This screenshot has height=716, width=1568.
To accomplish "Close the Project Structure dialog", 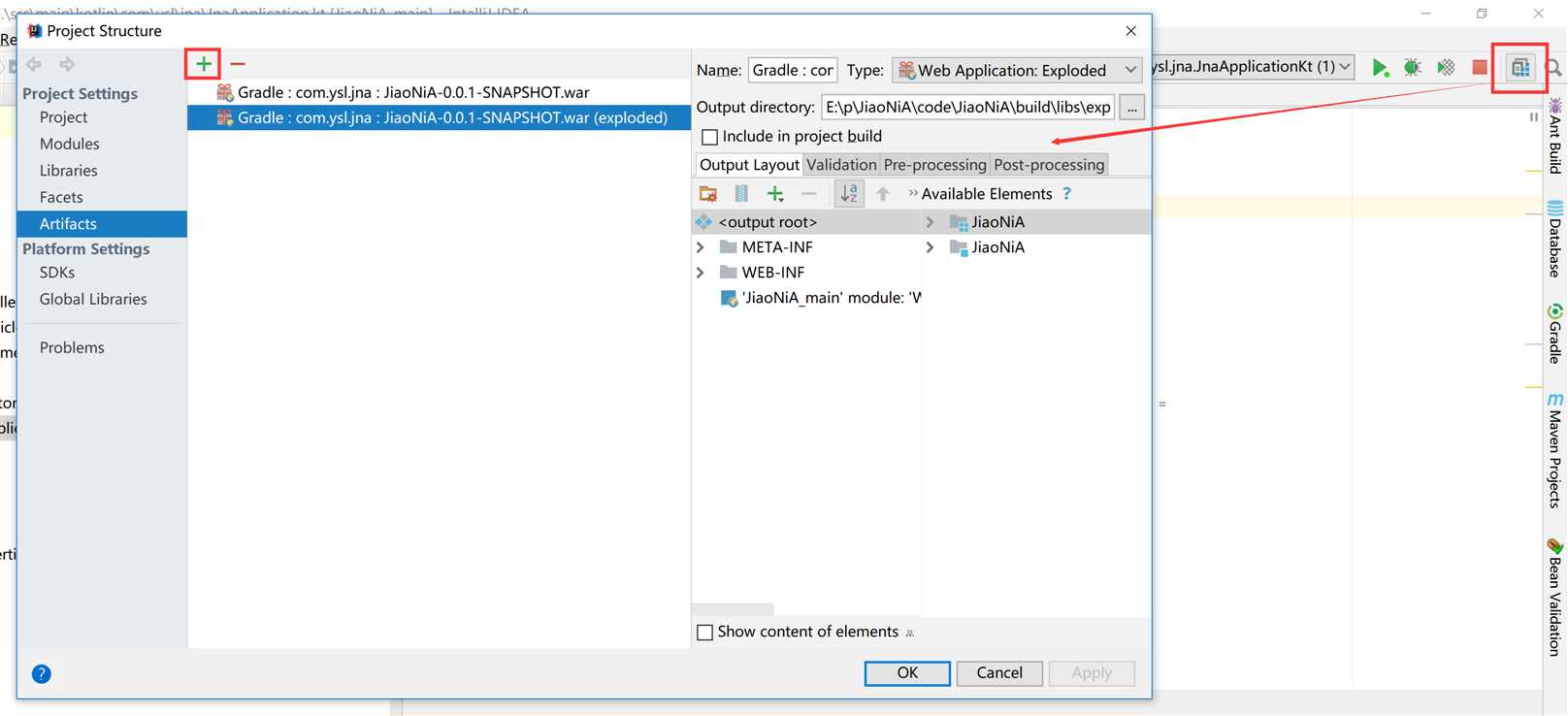I will 1130,31.
